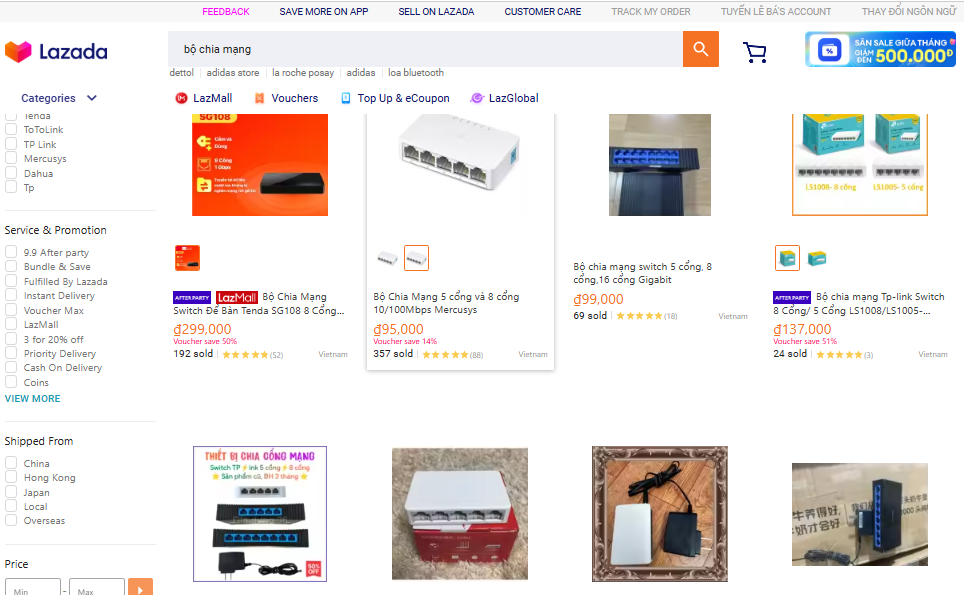Select the second Mercusys switch variant thumbnail
964x595 pixels.
416,258
